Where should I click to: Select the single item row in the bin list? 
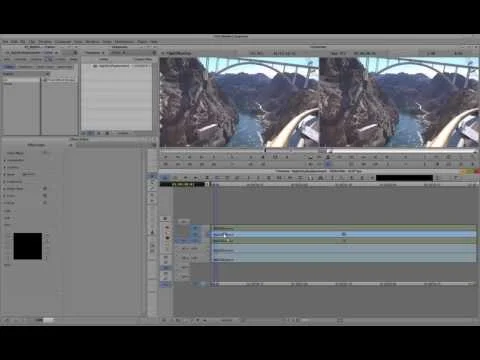[117, 66]
